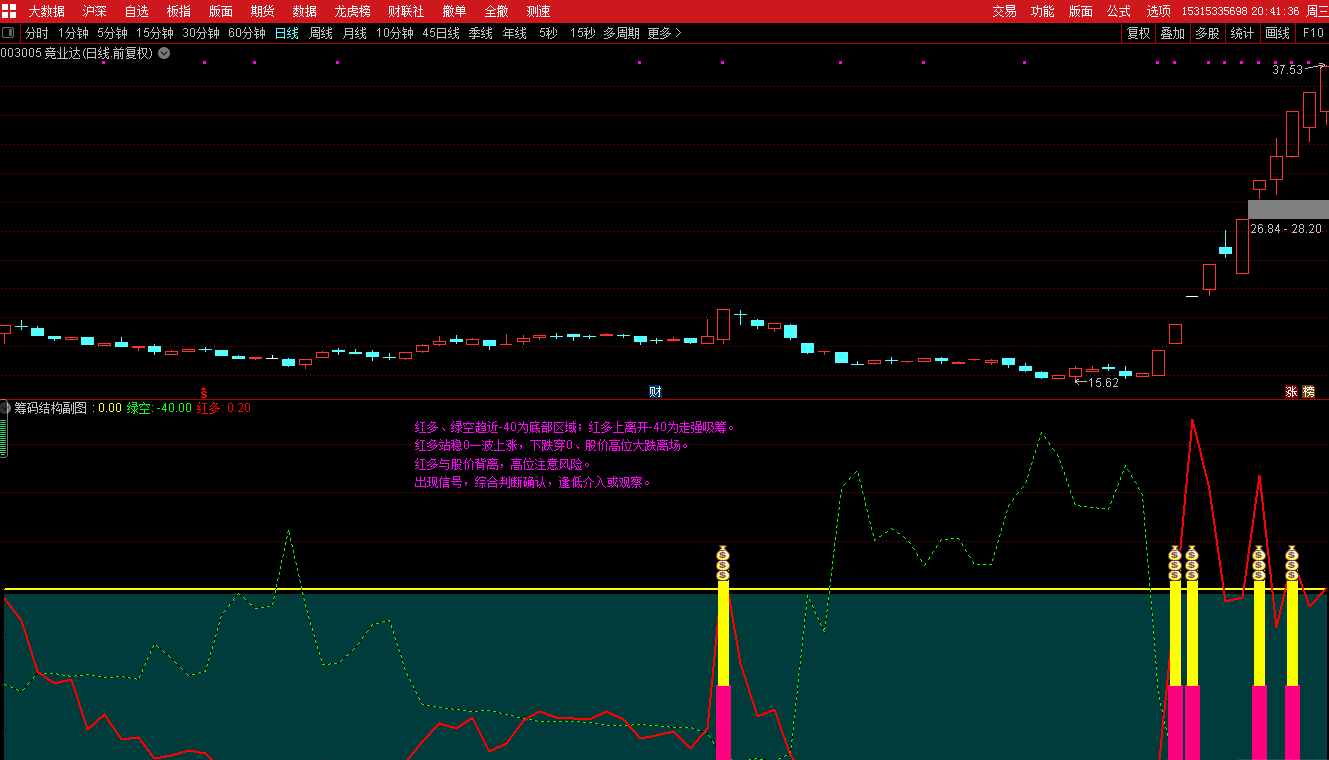Open the 期货 menu

[x=263, y=11]
